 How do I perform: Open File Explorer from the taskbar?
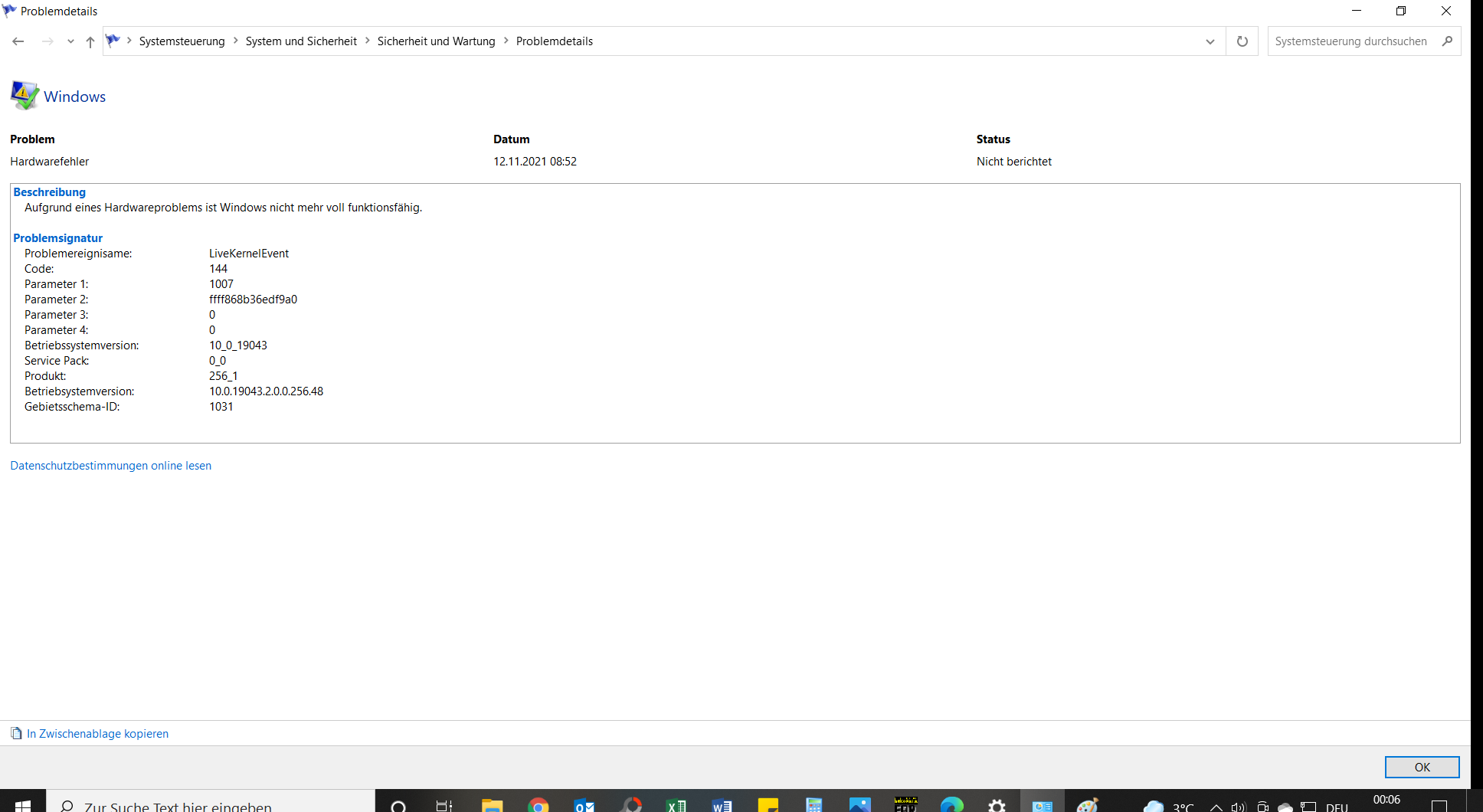pos(492,804)
